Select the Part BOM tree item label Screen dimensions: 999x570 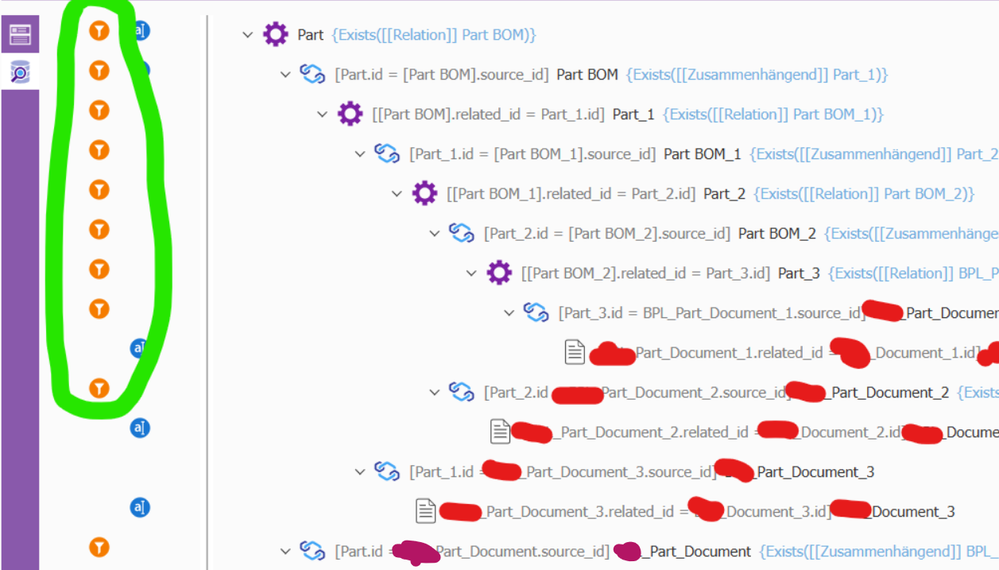[x=587, y=75]
